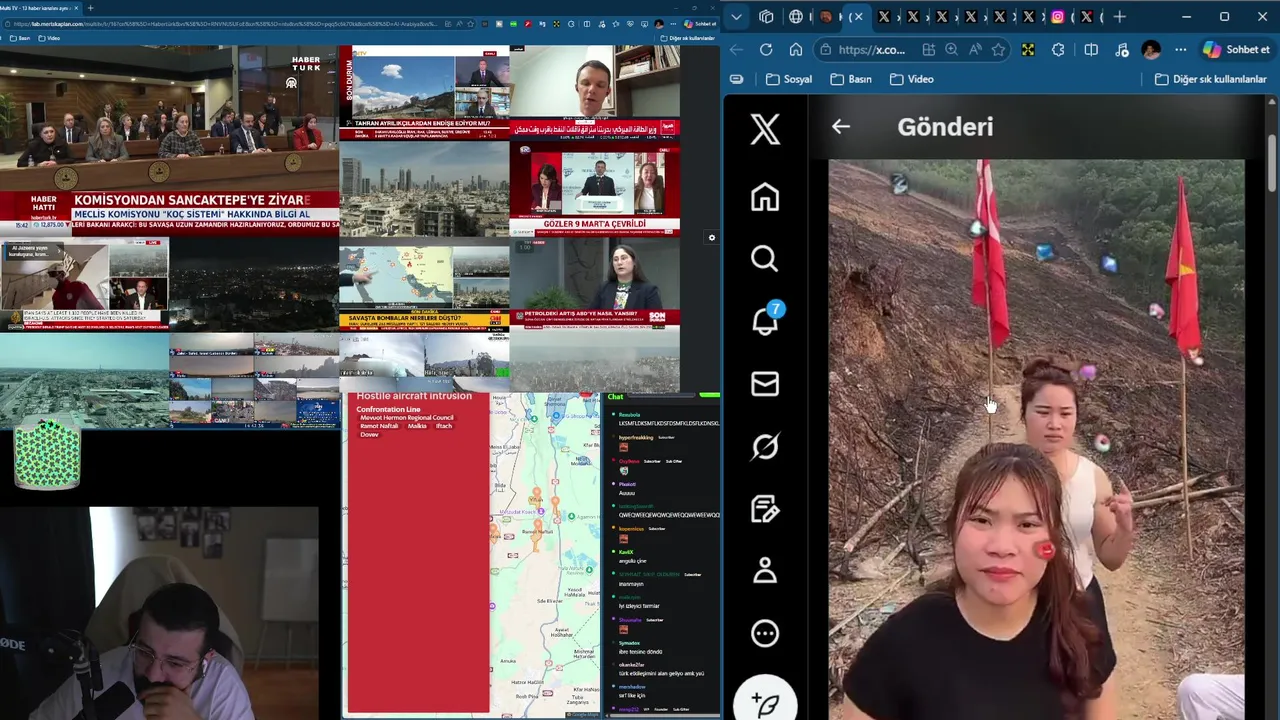Open Grok icon in X sidebar
The width and height of the screenshot is (1280, 720).
pos(765,446)
